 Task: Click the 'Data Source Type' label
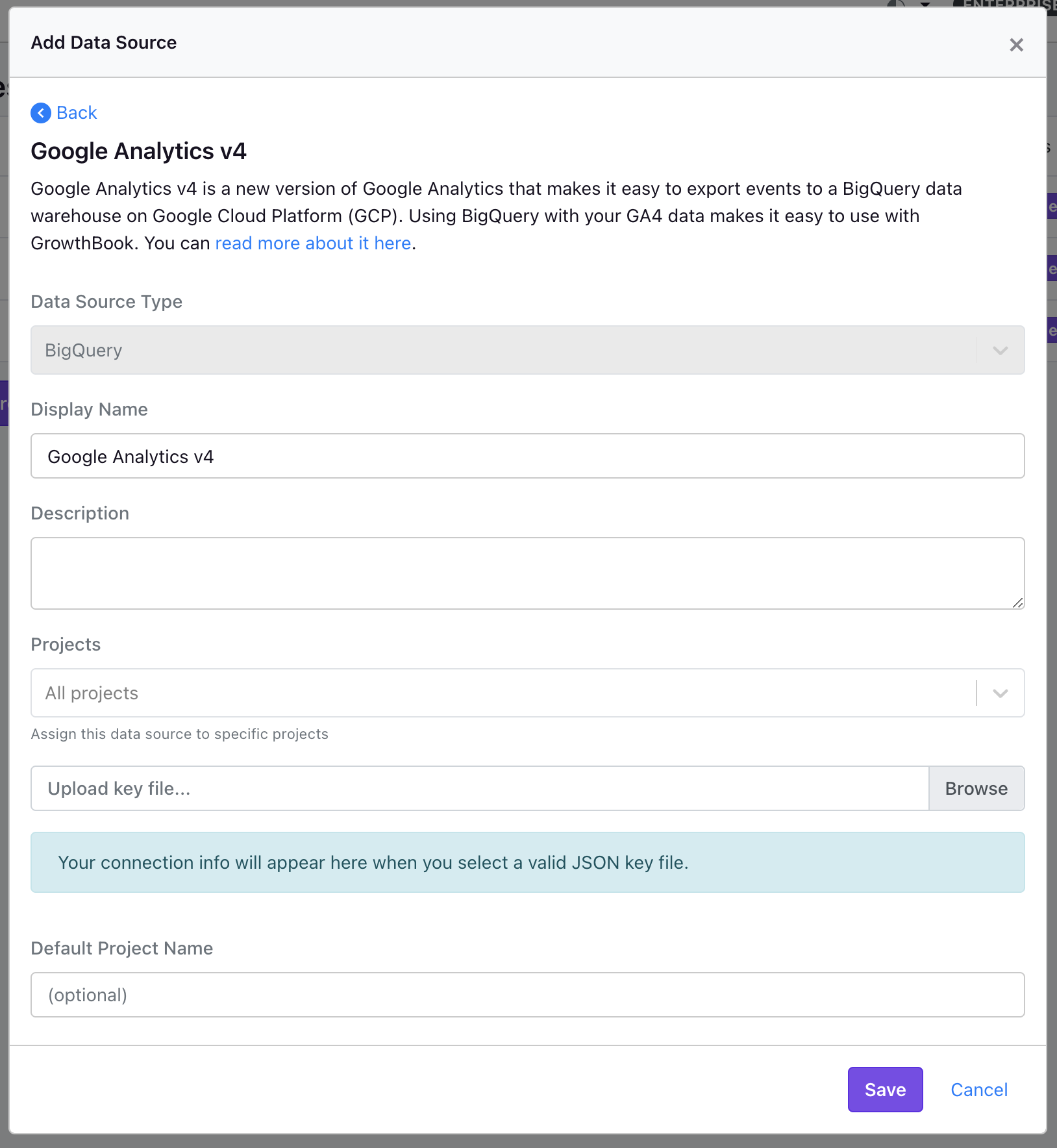(106, 301)
